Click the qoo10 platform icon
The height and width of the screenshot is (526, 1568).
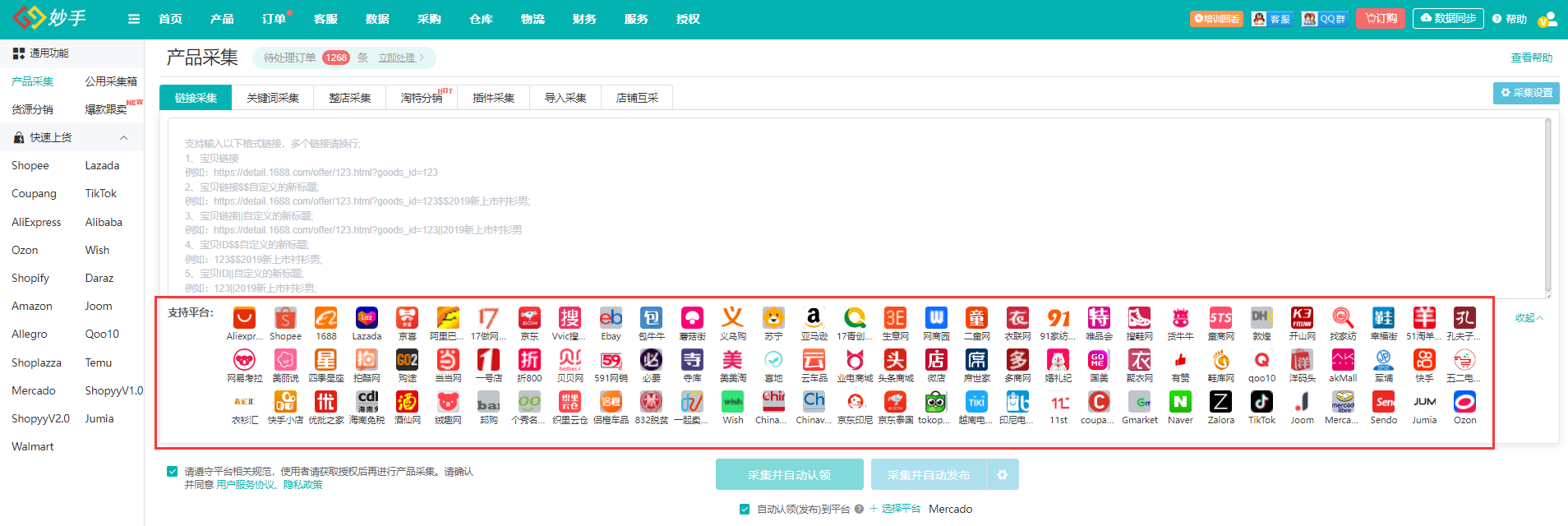[1261, 360]
